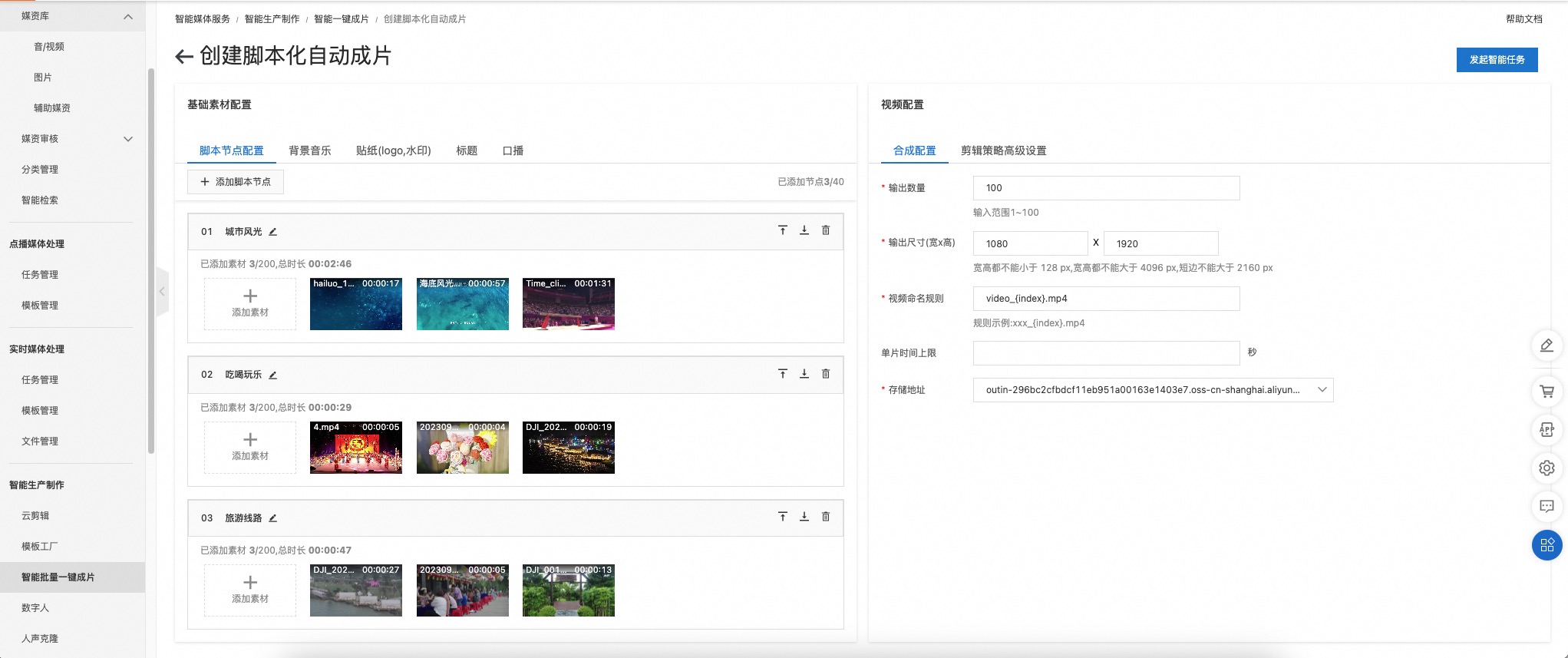Open the shopping cart floating icon
Screen dimensions: 1568x658
(x=1547, y=392)
